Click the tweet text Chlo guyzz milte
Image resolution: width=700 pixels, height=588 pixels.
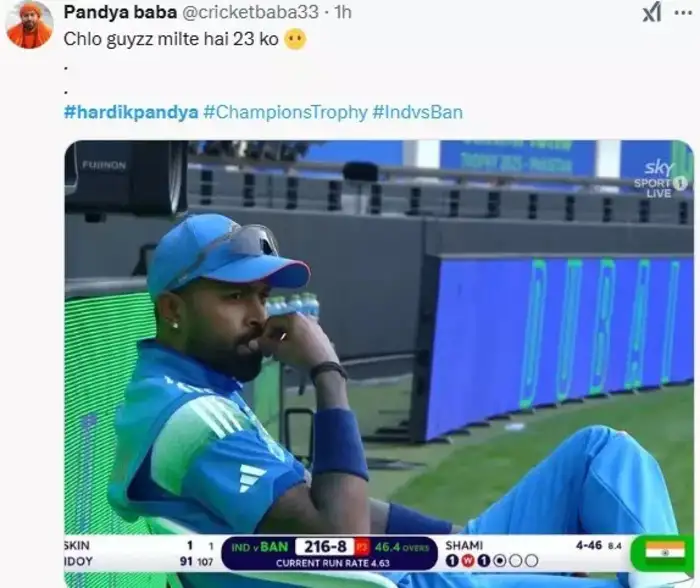click(131, 39)
